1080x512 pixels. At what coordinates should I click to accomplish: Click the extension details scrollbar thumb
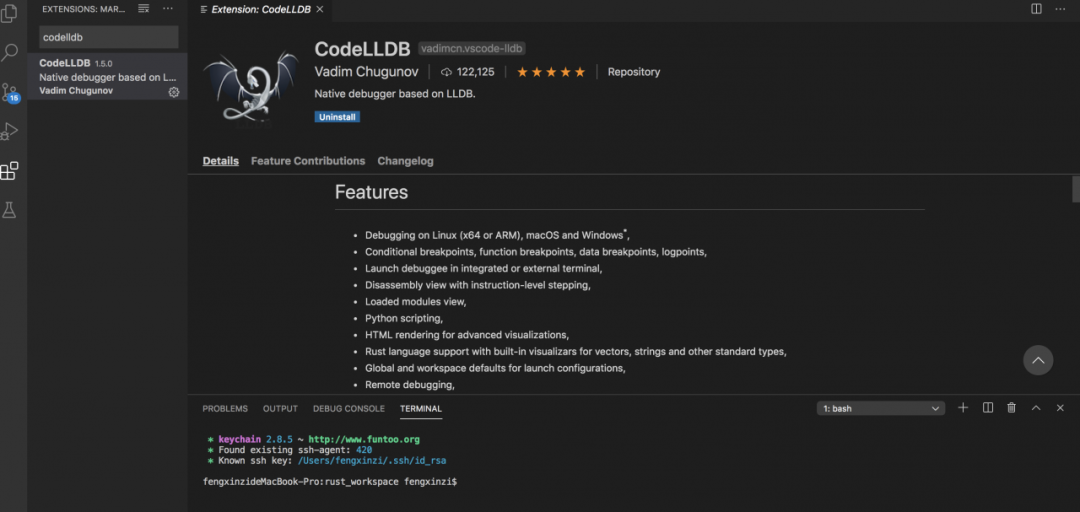1076,188
